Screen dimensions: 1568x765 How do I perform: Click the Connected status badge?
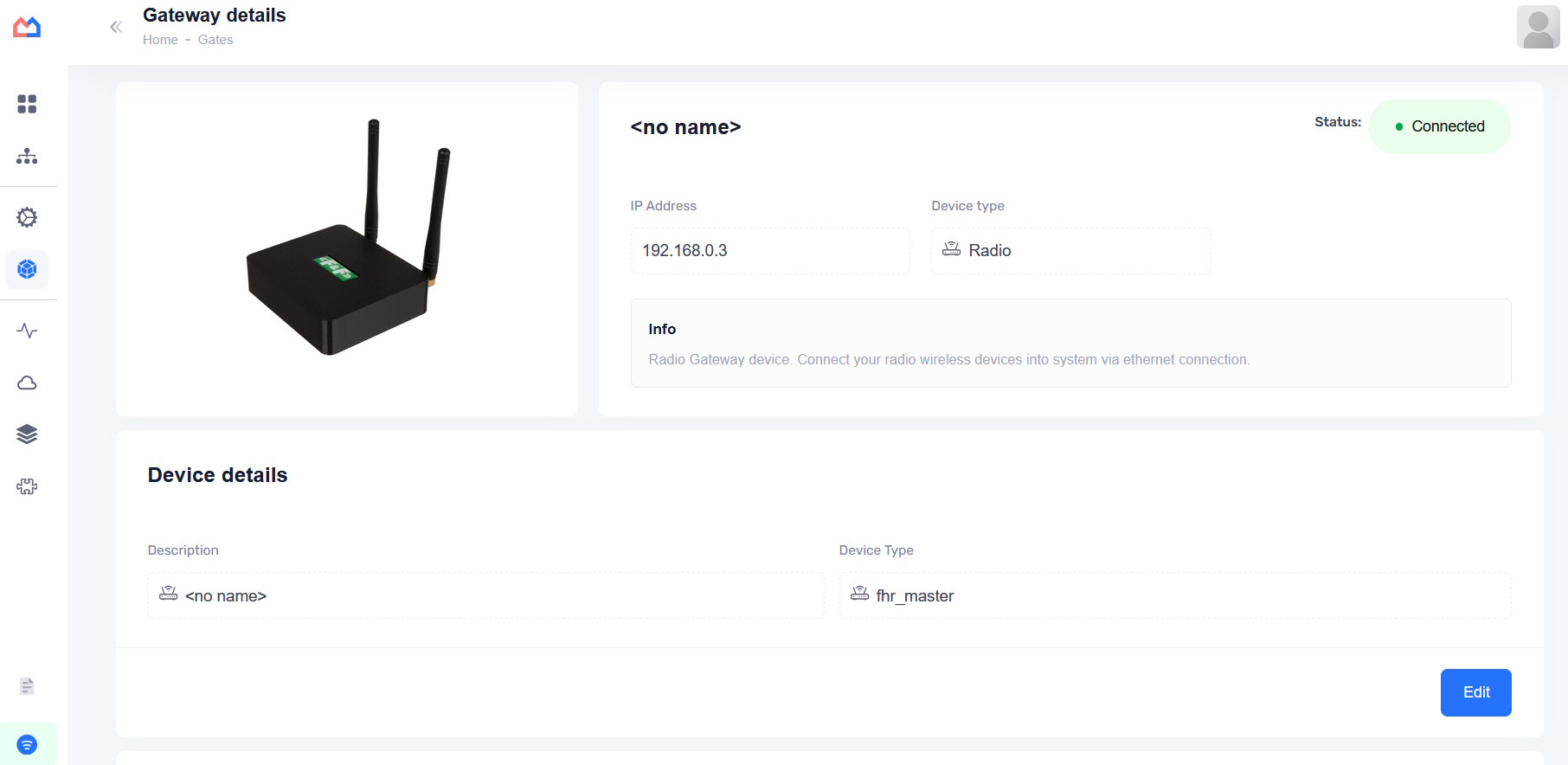point(1439,126)
